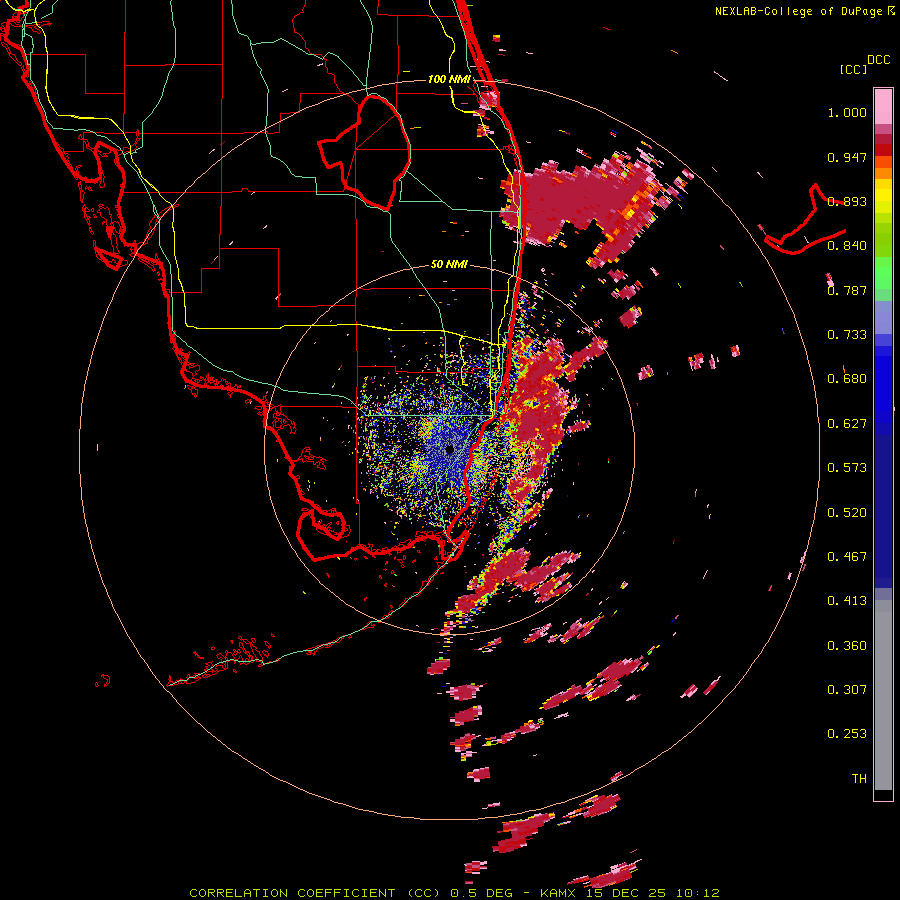Click the '0.787' color scale value

847,290
